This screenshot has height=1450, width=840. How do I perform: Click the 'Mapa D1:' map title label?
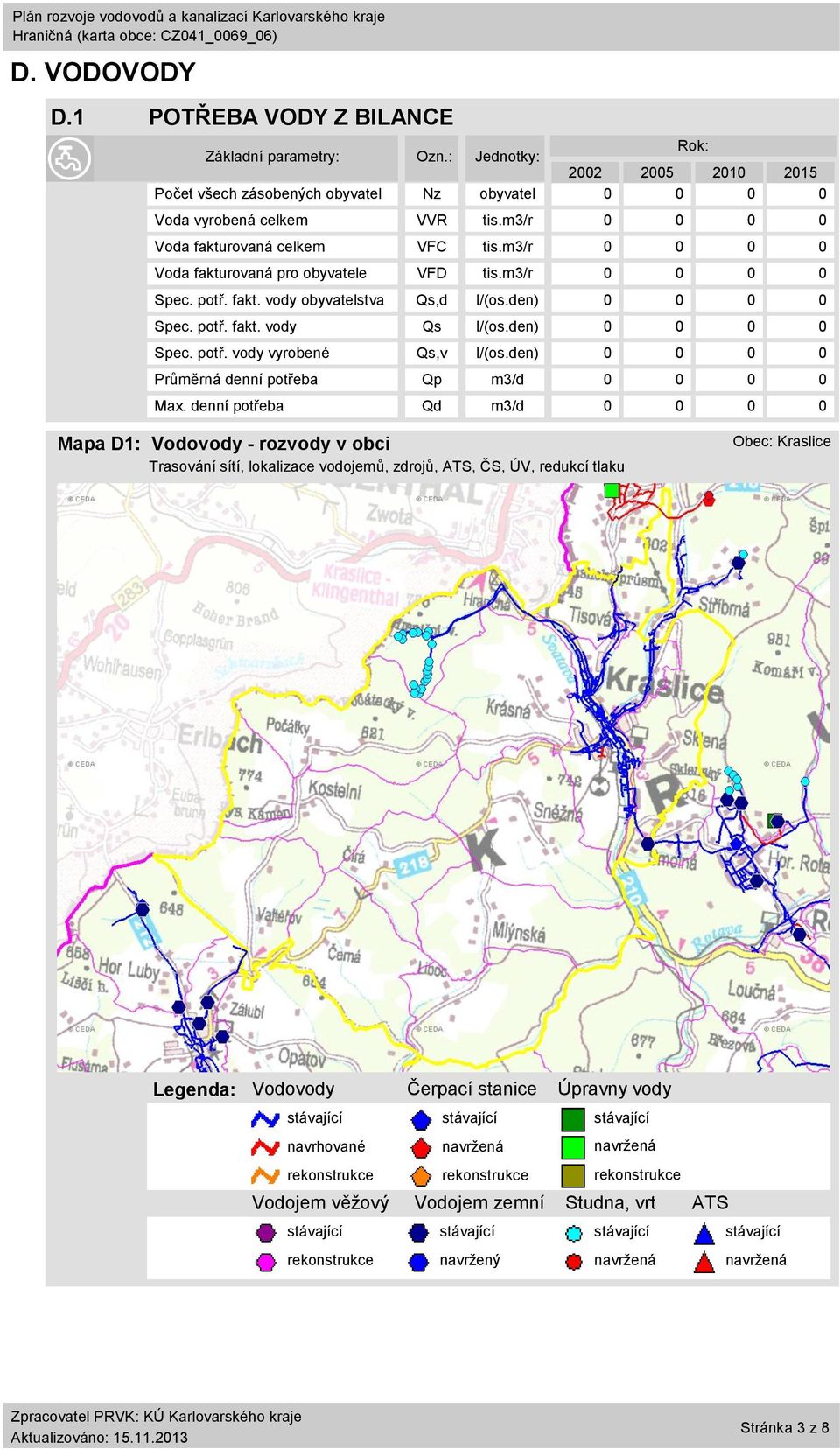[x=99, y=444]
